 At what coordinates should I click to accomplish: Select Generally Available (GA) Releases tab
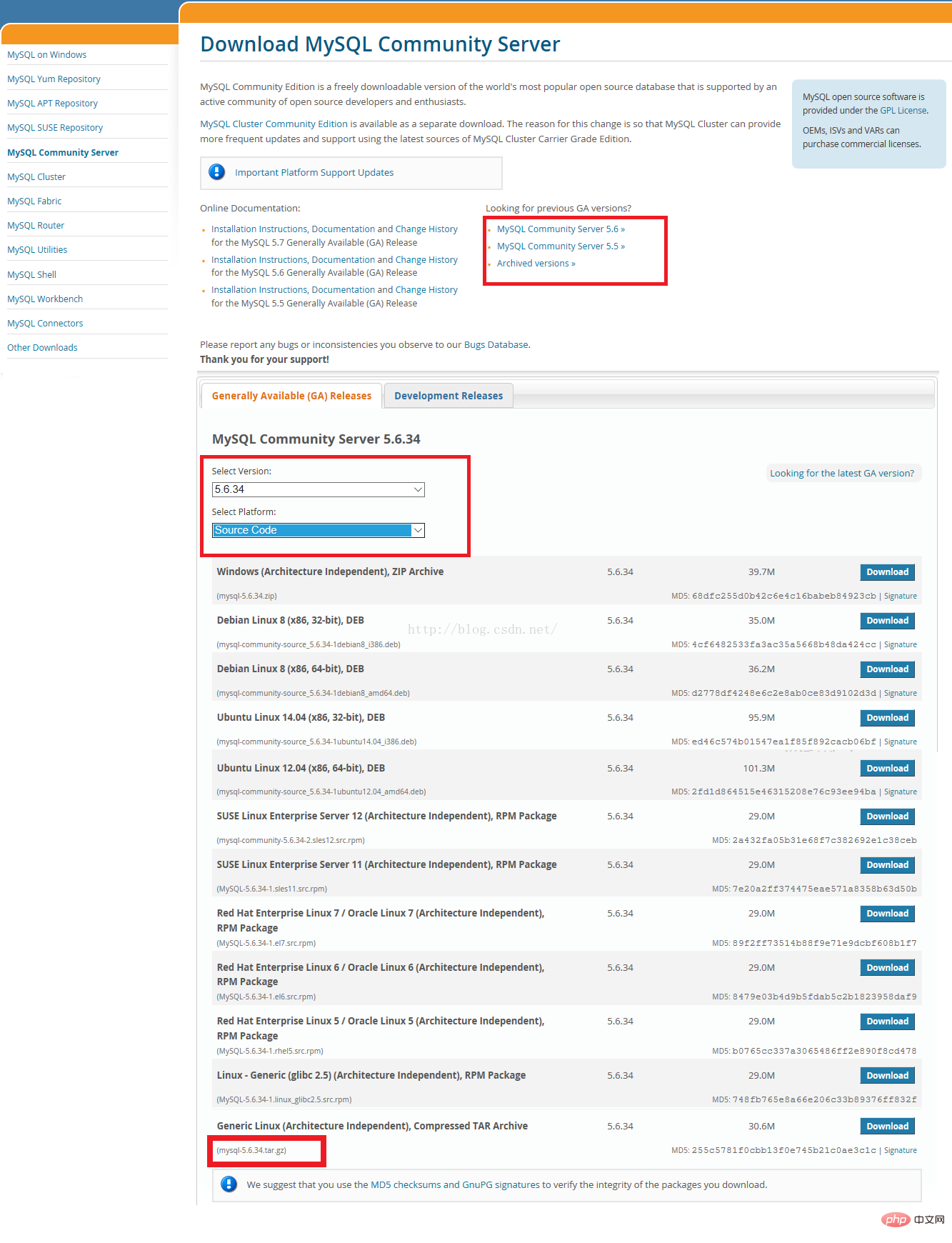pyautogui.click(x=291, y=396)
